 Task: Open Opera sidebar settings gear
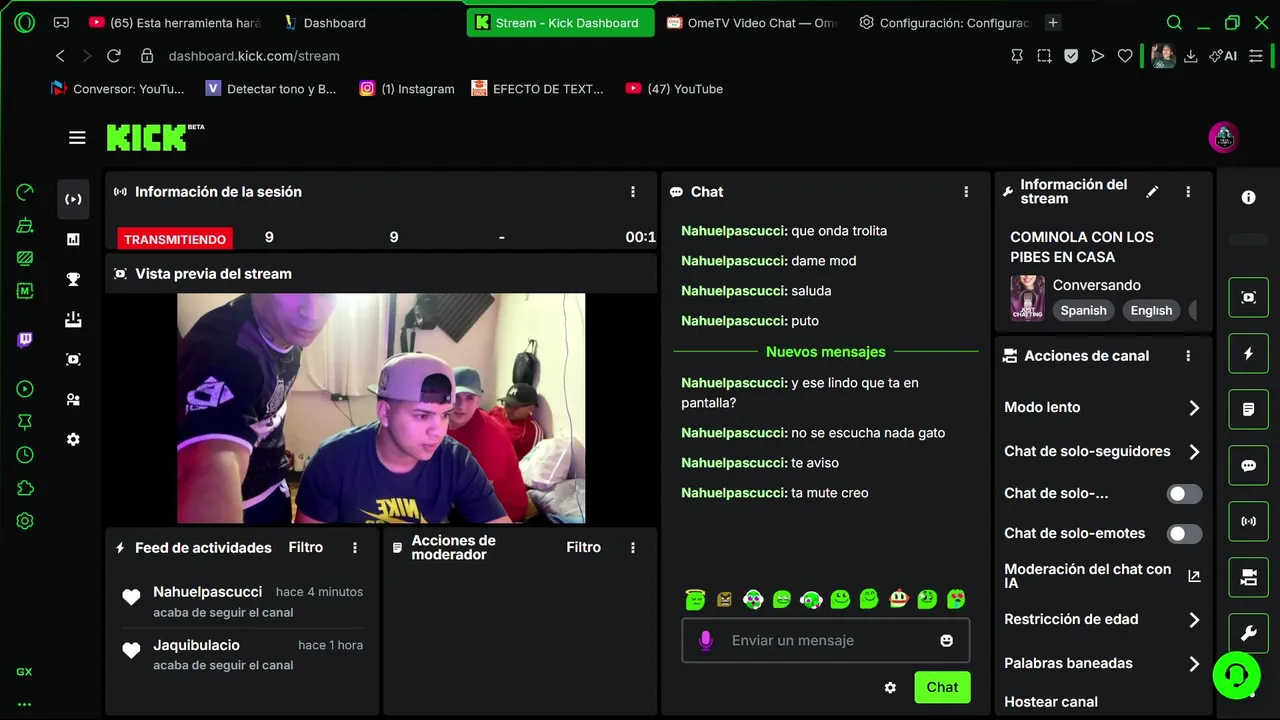tap(25, 521)
